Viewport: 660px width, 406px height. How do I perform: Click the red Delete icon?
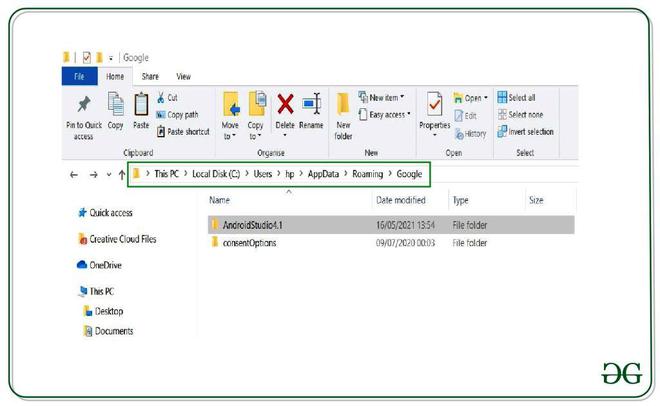point(285,104)
